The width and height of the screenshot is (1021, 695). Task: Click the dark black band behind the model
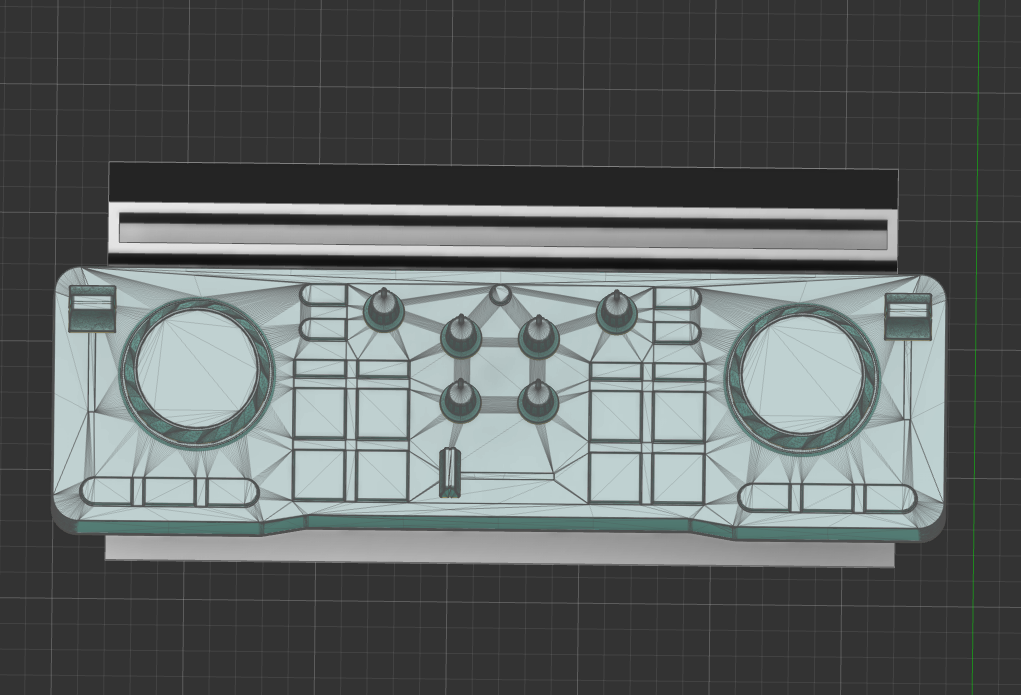tap(503, 184)
